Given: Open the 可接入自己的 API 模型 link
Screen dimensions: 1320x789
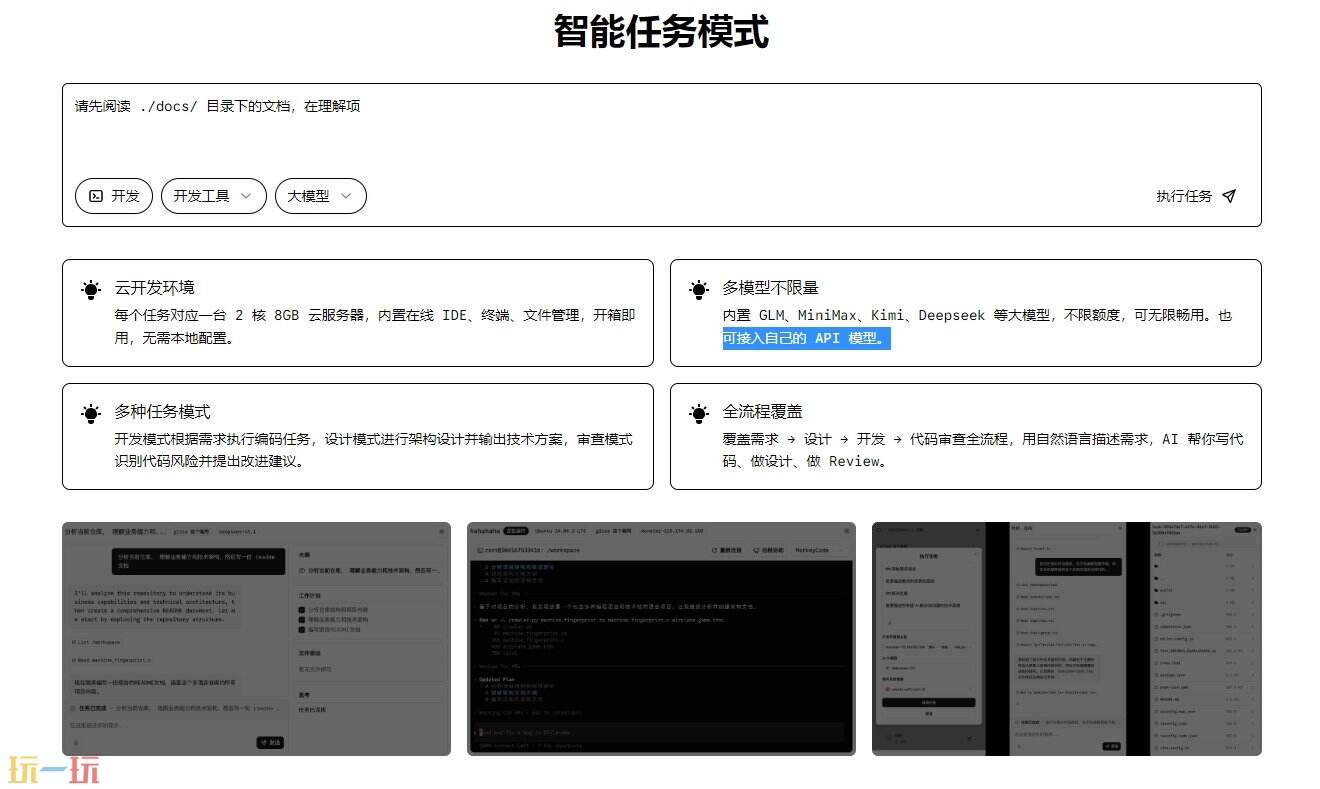Looking at the screenshot, I should (x=806, y=338).
